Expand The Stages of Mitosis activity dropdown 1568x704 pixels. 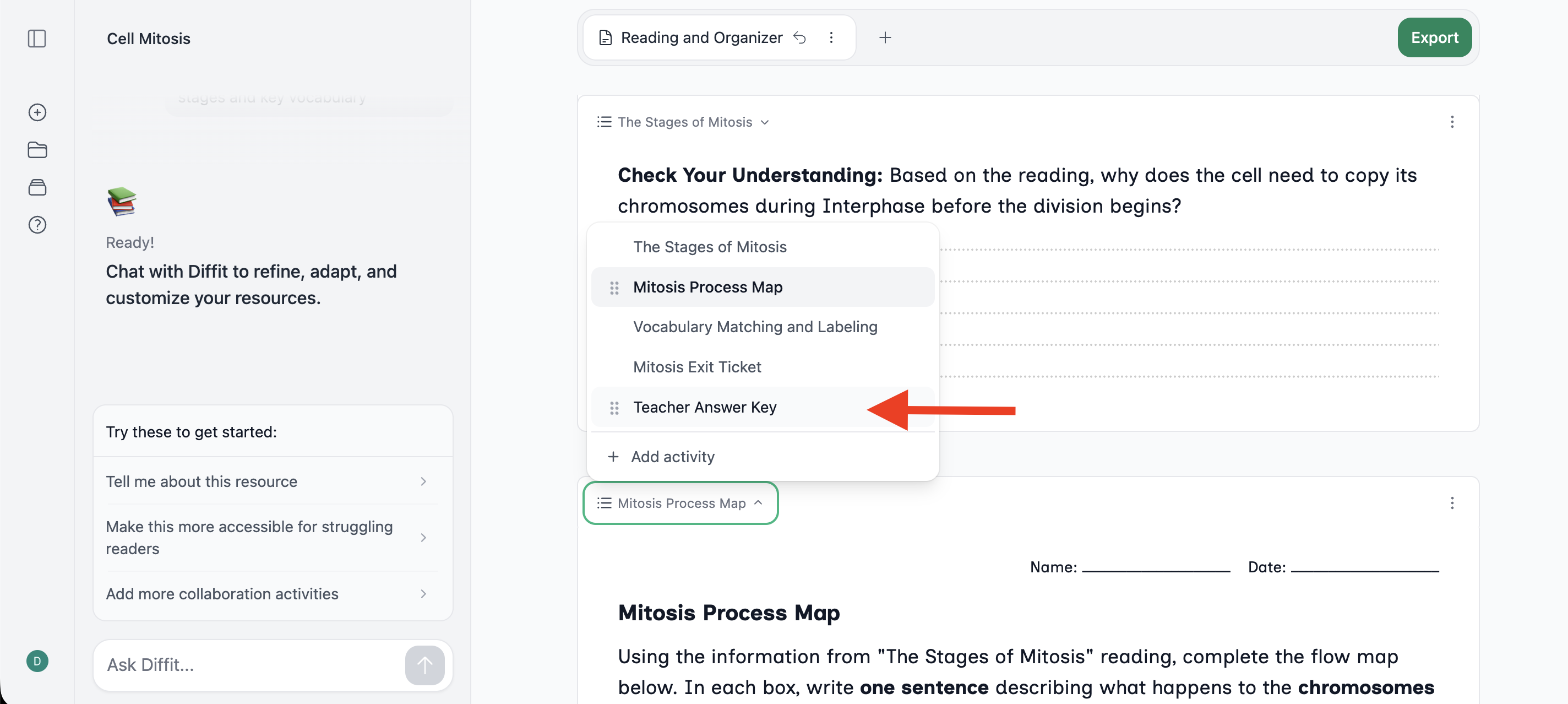click(684, 122)
